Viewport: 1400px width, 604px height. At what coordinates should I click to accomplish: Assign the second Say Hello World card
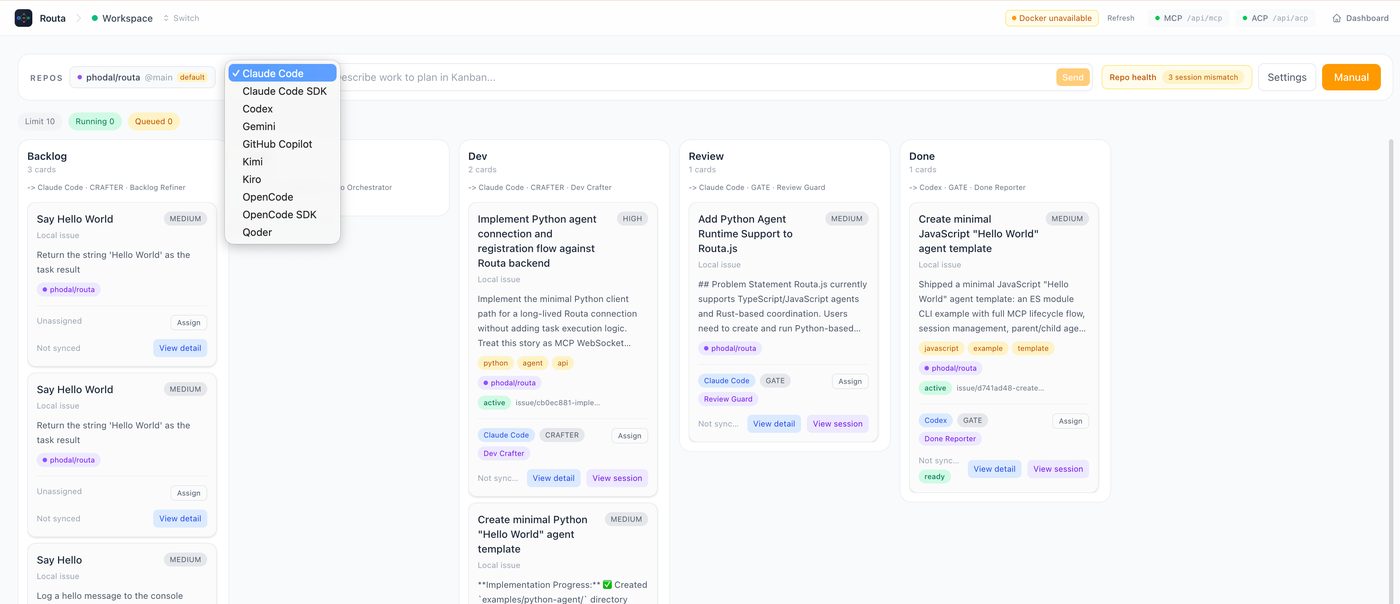click(x=189, y=493)
